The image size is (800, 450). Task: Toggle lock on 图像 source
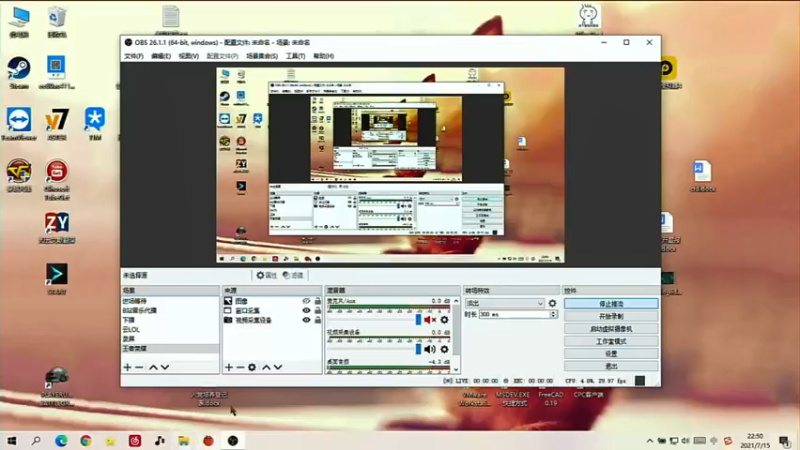318,301
